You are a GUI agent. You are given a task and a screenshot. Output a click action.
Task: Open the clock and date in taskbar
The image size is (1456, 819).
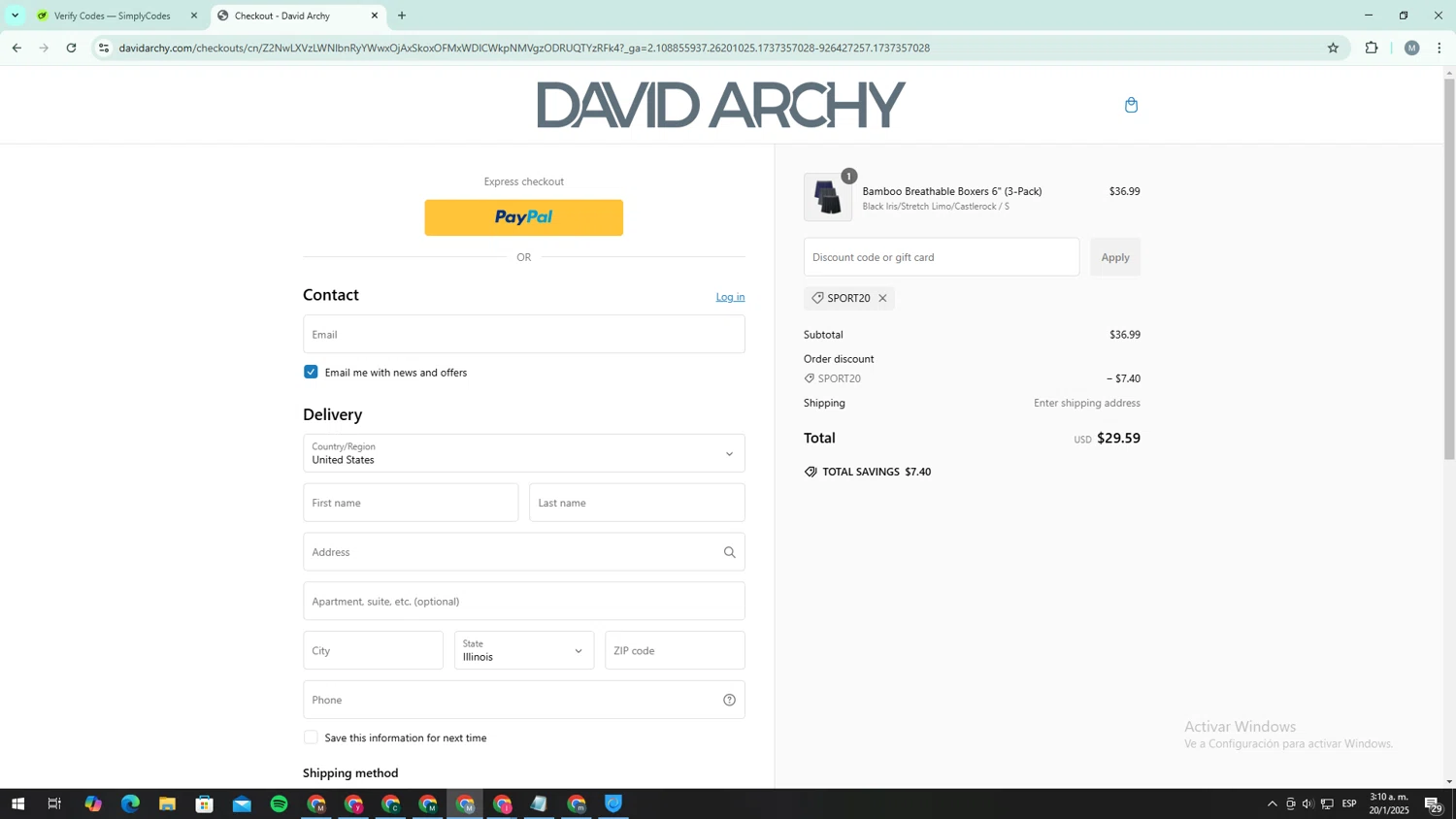(1389, 803)
